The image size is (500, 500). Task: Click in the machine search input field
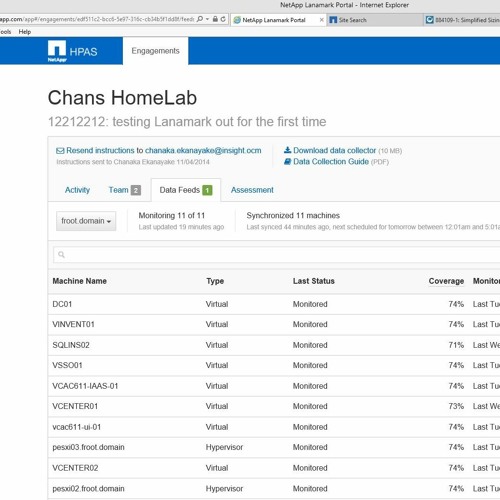point(277,255)
